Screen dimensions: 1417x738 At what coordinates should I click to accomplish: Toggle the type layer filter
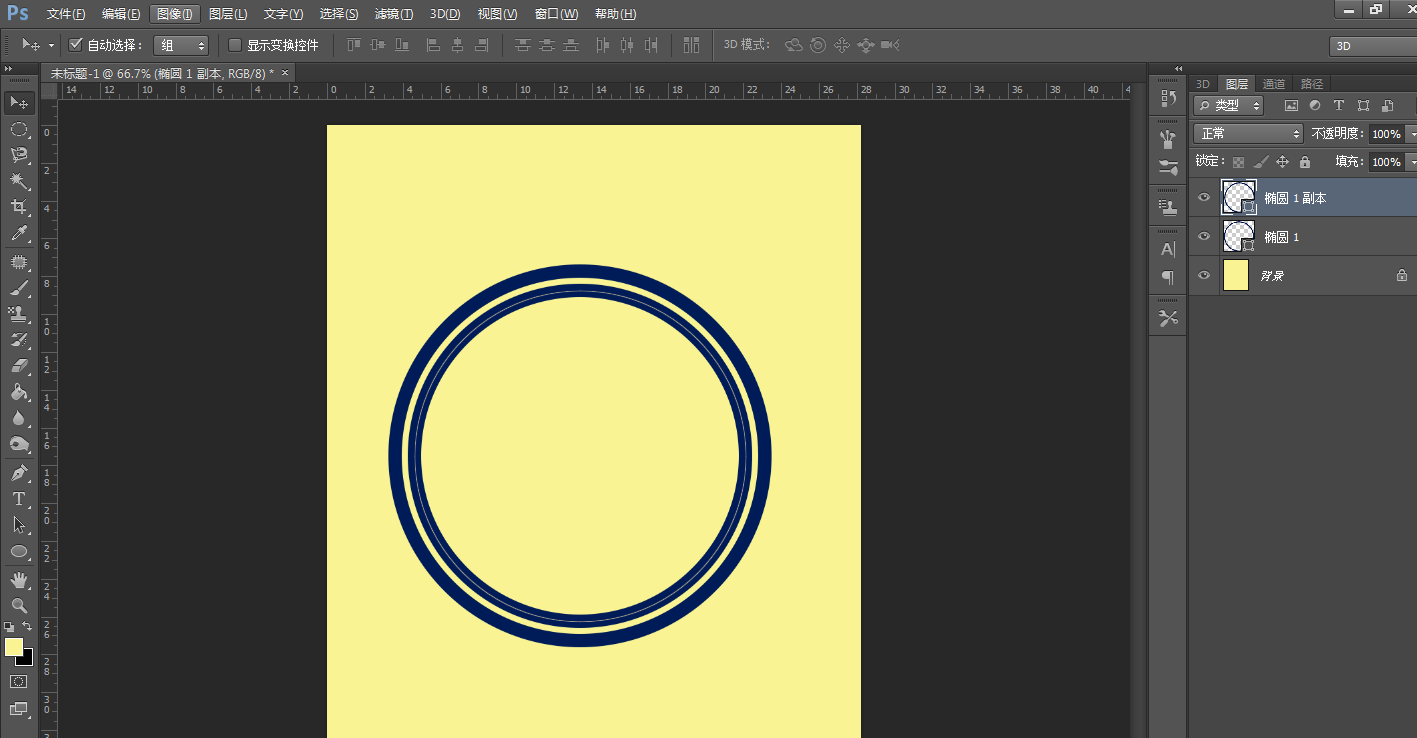coord(1339,105)
